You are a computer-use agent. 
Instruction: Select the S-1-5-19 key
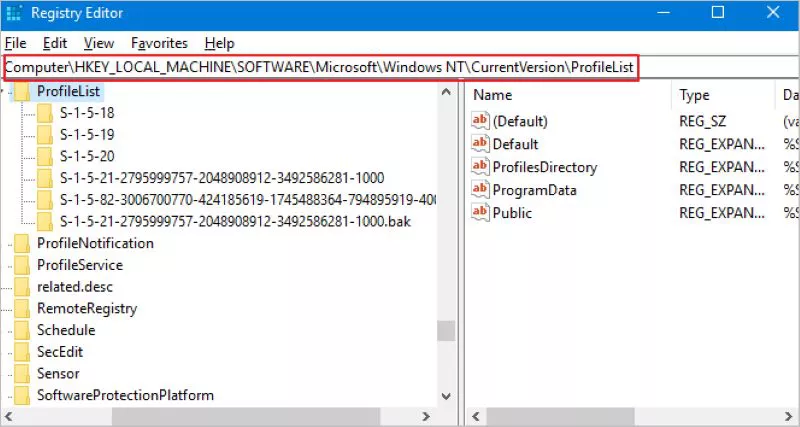click(87, 135)
